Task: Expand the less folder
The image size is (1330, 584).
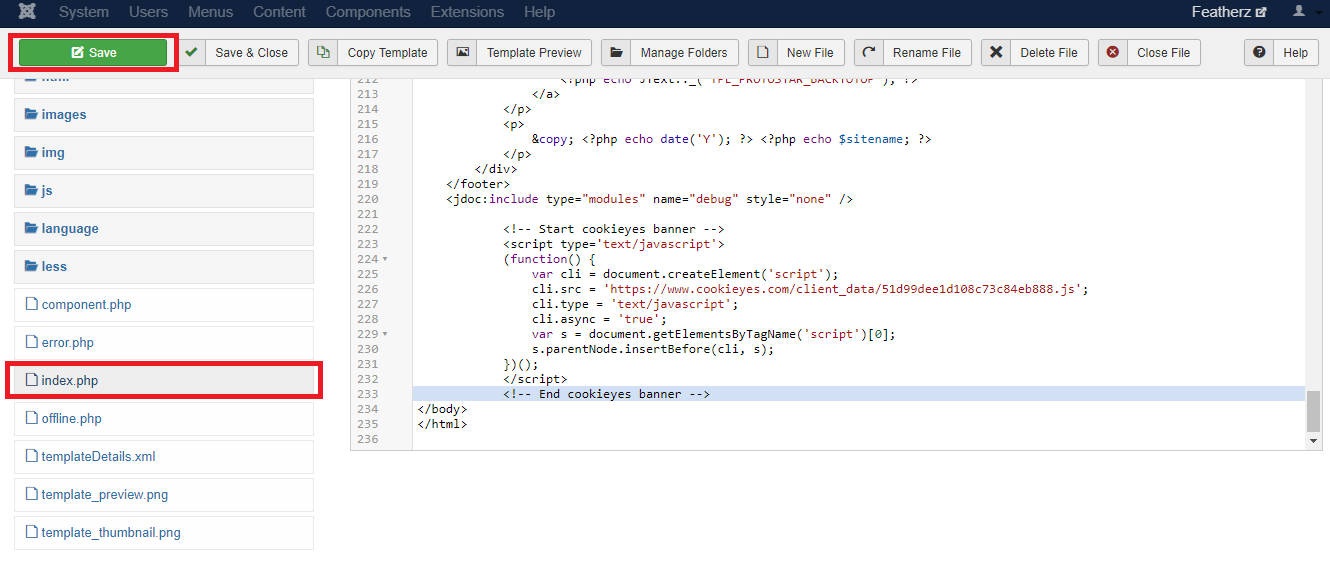Action: pyautogui.click(x=164, y=267)
